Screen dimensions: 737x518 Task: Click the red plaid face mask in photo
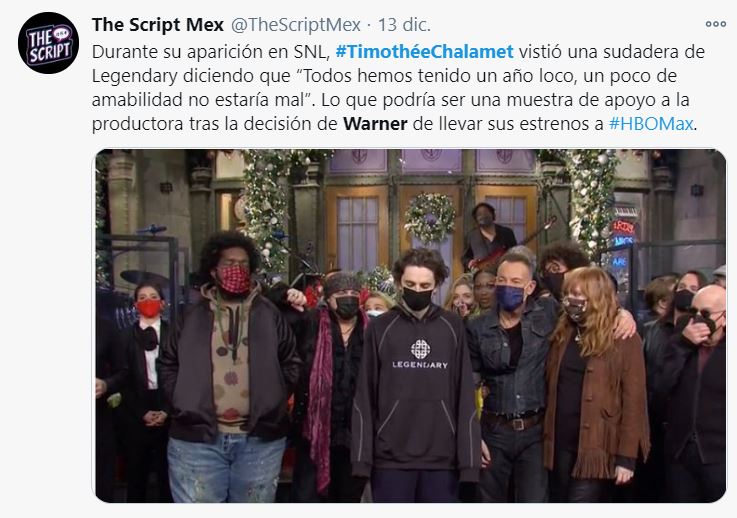[234, 279]
